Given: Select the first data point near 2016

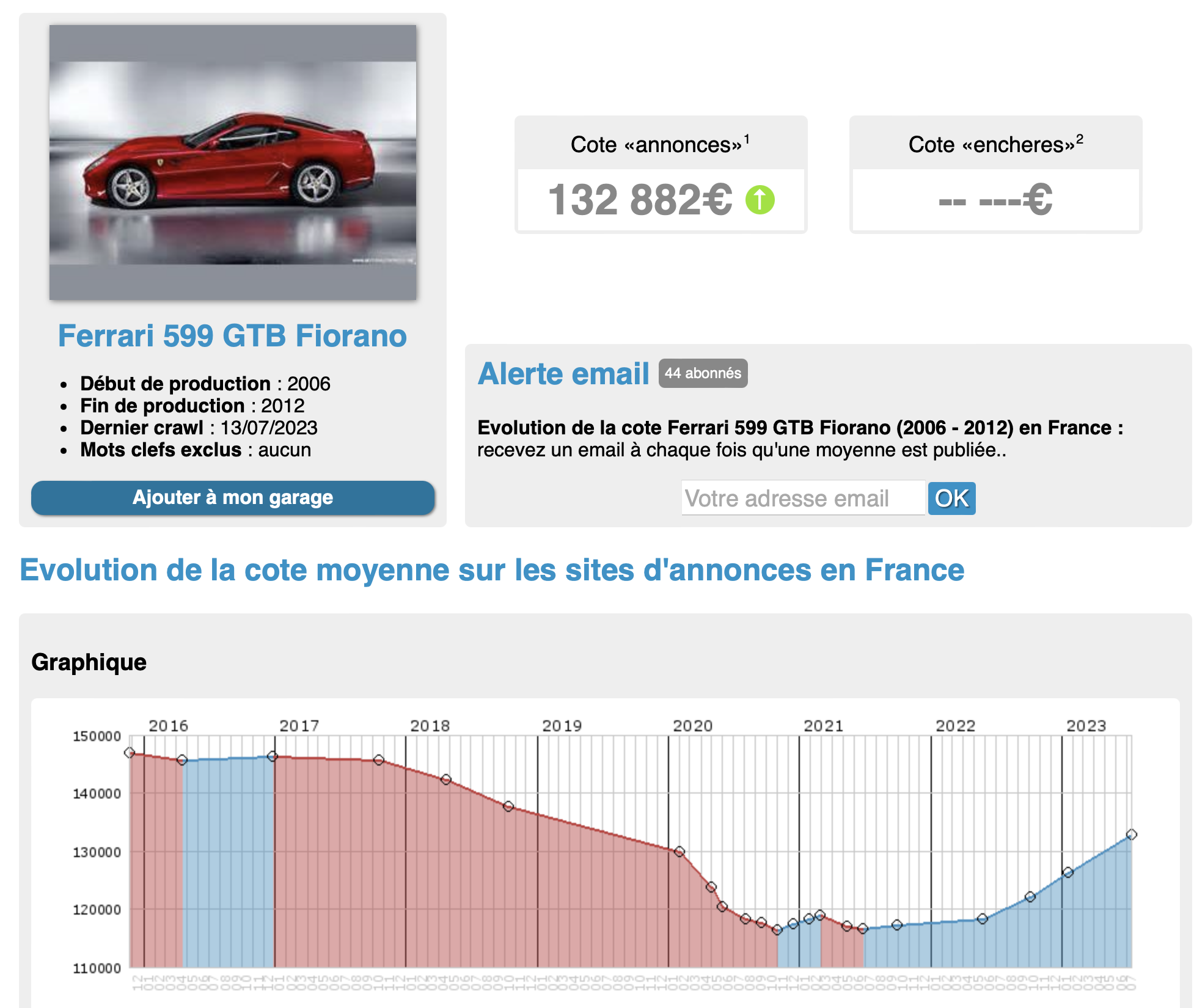Looking at the screenshot, I should (x=130, y=753).
